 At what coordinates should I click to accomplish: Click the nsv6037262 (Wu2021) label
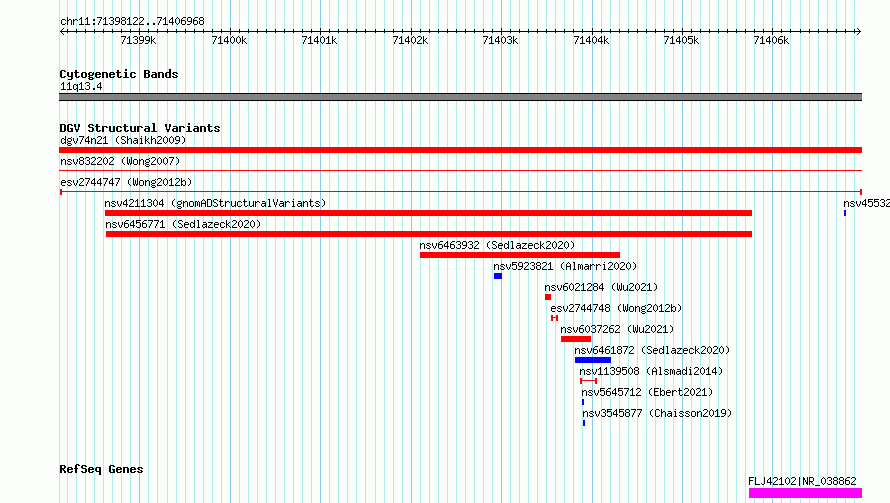coord(617,329)
